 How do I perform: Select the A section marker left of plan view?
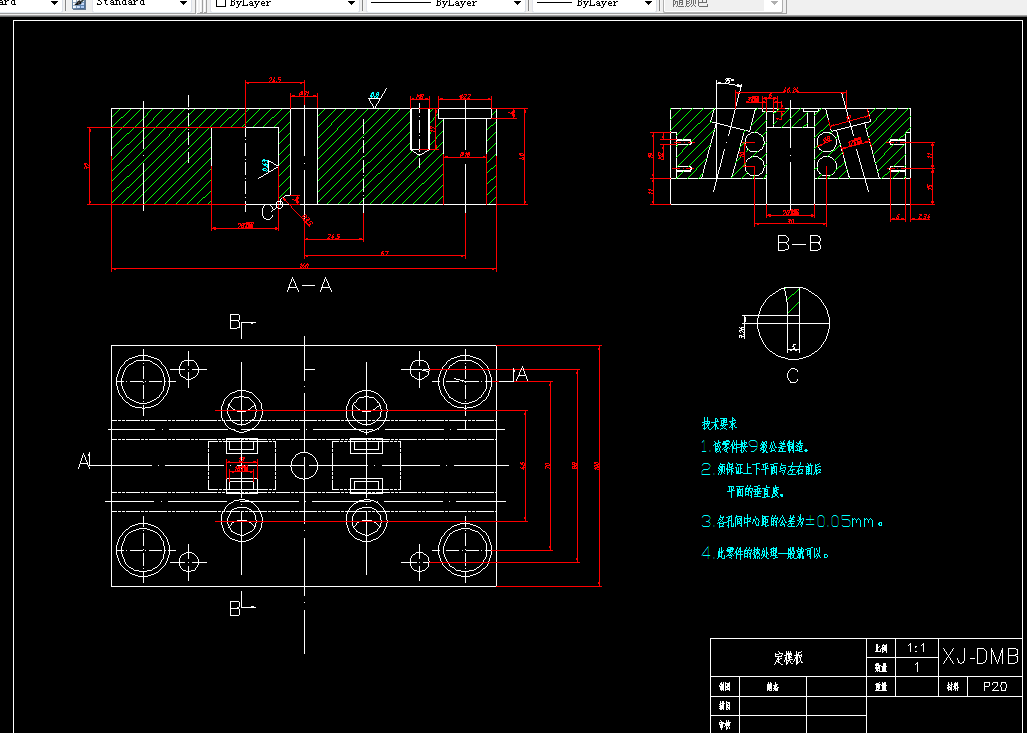(x=85, y=461)
